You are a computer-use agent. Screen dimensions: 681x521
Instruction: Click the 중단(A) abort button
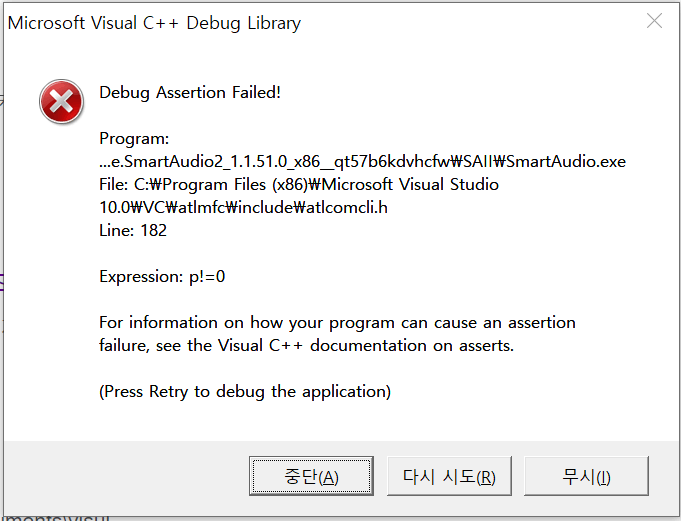311,476
